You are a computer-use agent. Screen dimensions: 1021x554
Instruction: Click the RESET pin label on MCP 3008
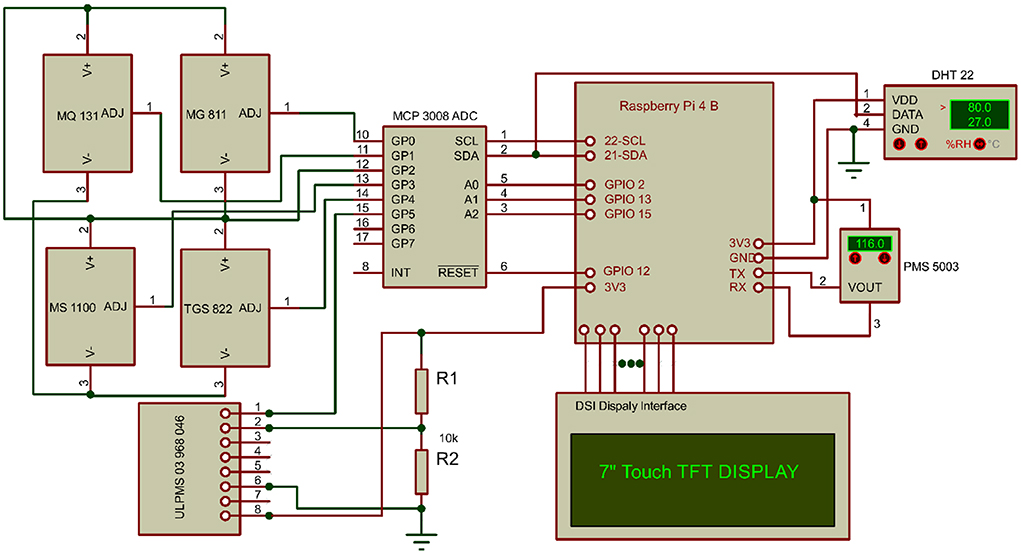coord(458,272)
